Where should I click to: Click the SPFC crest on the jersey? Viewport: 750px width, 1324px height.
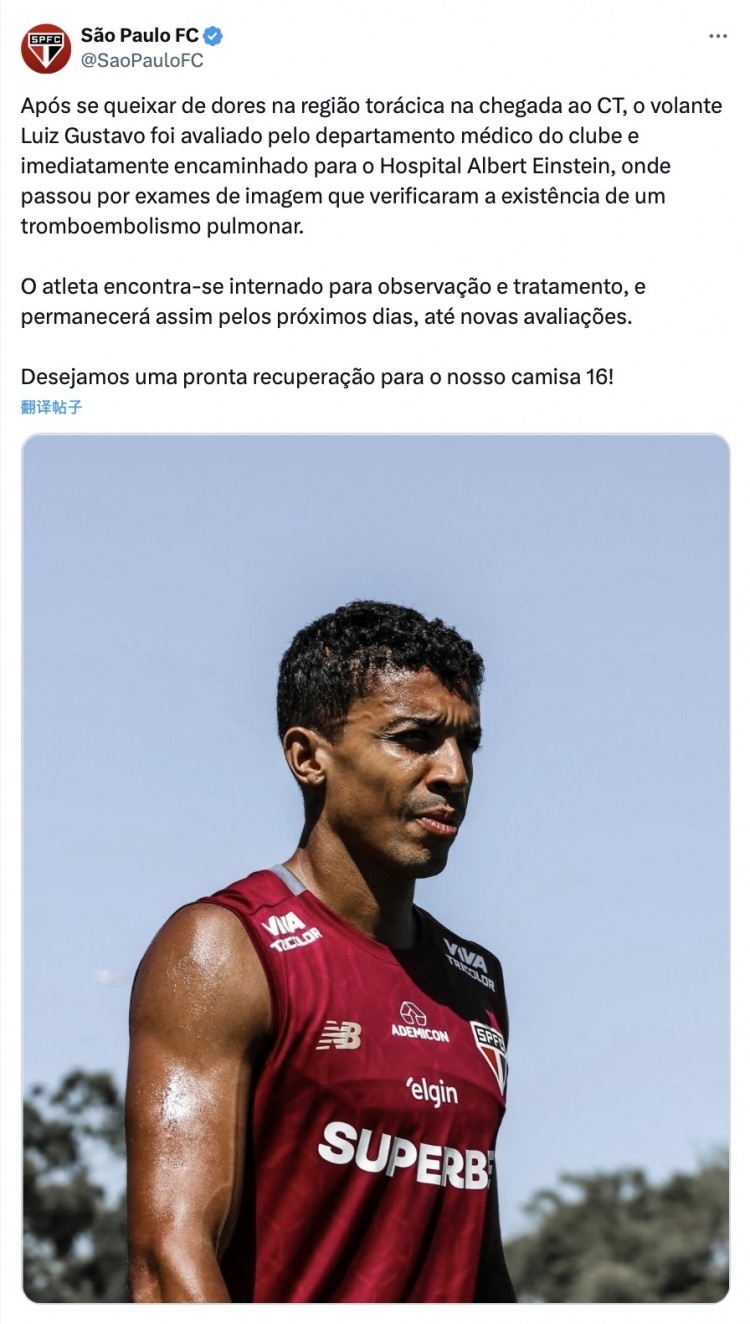tap(490, 1055)
